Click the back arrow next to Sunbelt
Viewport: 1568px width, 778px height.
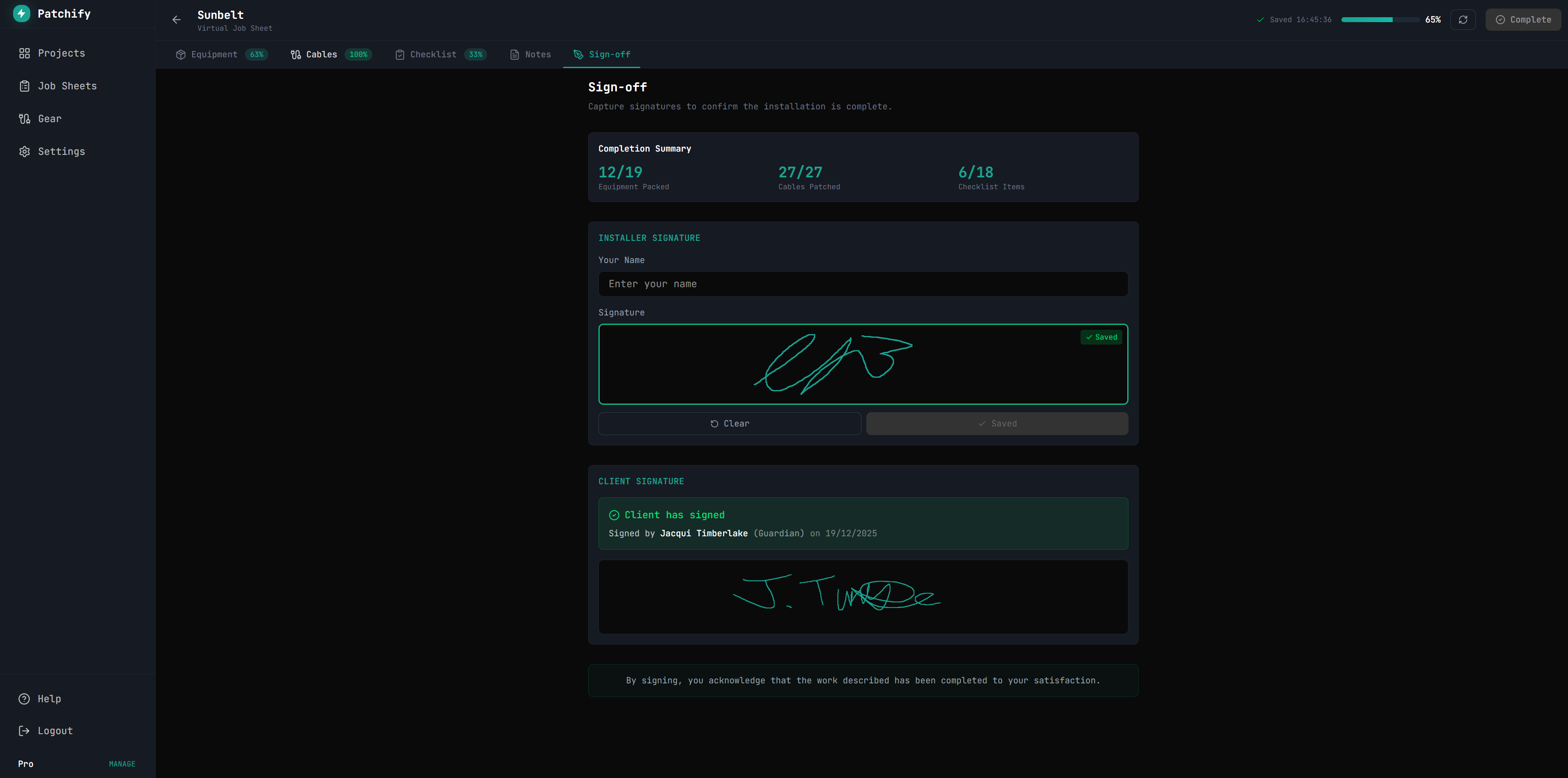[176, 20]
